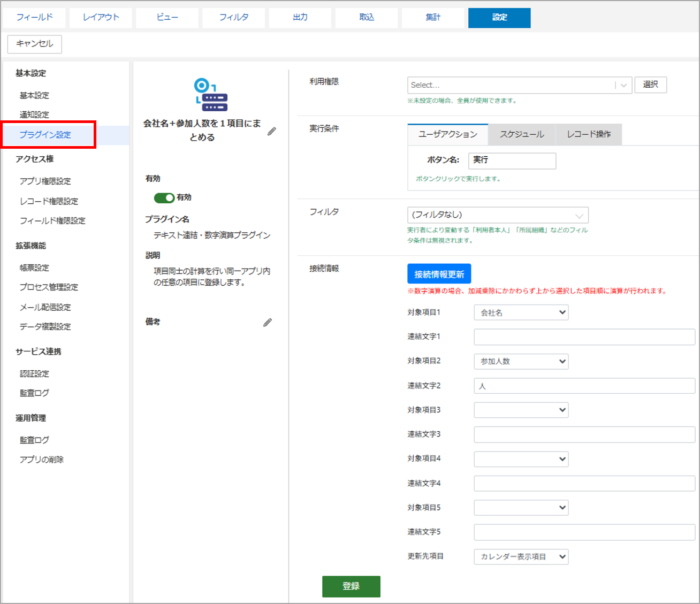
Task: Click the pencil icon beside 備考
Action: pos(267,322)
